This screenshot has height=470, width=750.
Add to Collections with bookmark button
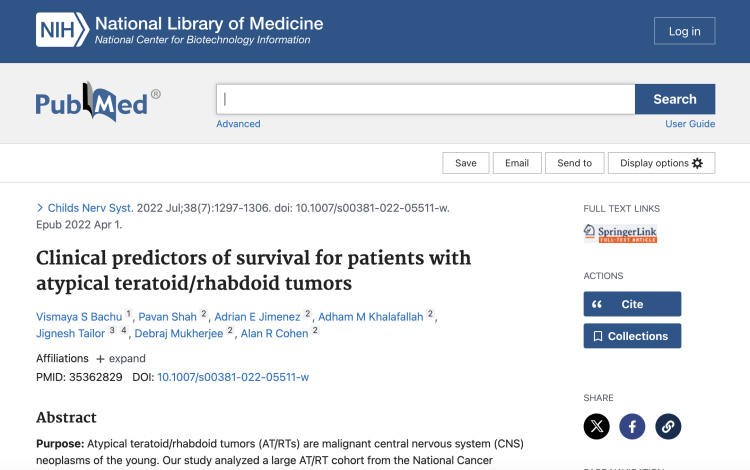(x=632, y=336)
